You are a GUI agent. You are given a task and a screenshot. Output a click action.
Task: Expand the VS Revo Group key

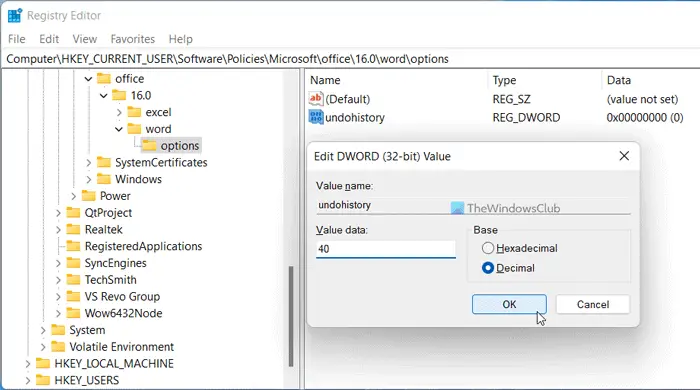(x=58, y=297)
